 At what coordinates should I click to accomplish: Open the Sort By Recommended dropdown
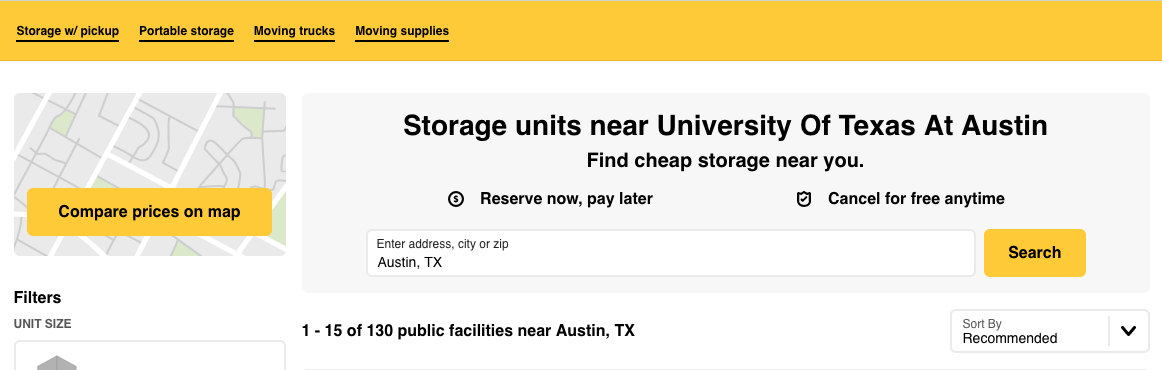tap(1050, 331)
